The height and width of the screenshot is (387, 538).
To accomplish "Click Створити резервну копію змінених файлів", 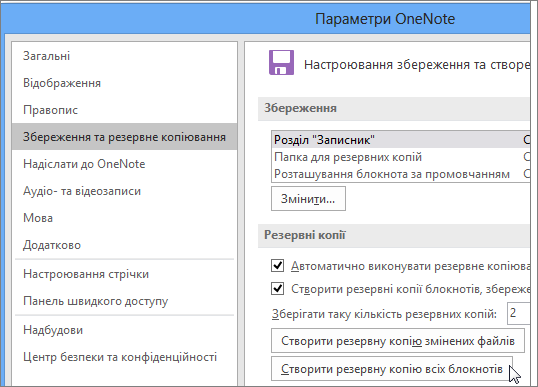I will [x=398, y=341].
